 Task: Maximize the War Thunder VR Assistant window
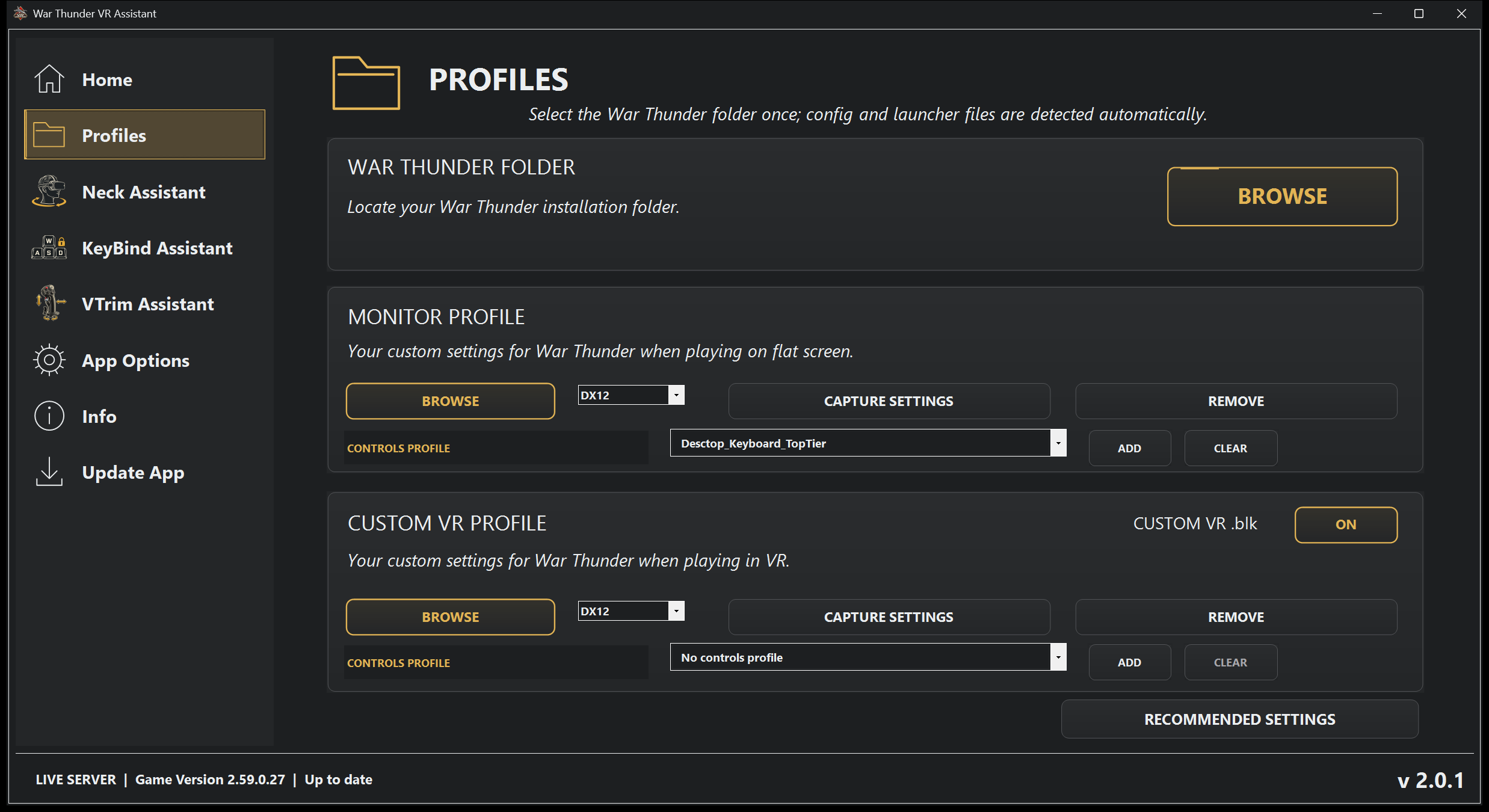coord(1419,13)
